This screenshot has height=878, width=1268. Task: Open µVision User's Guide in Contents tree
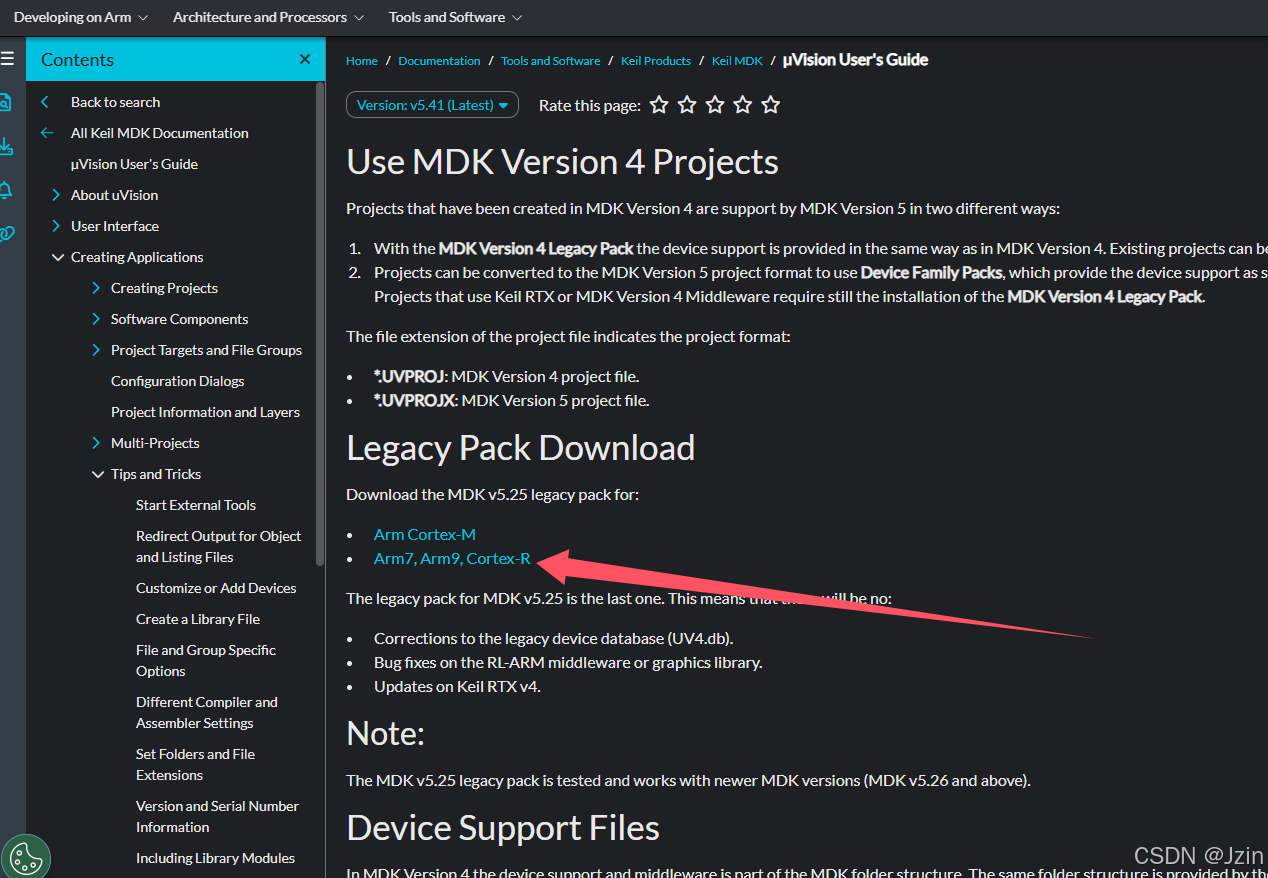point(134,164)
